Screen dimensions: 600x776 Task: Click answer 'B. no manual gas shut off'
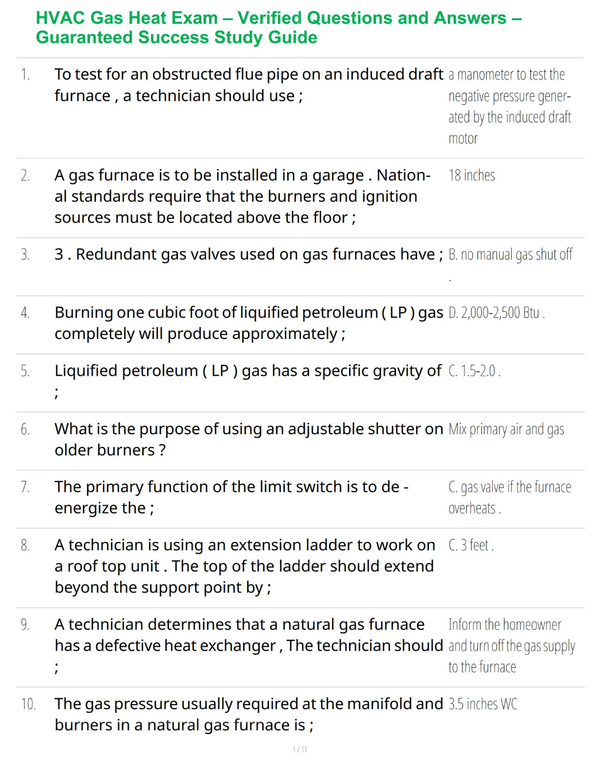pyautogui.click(x=510, y=254)
